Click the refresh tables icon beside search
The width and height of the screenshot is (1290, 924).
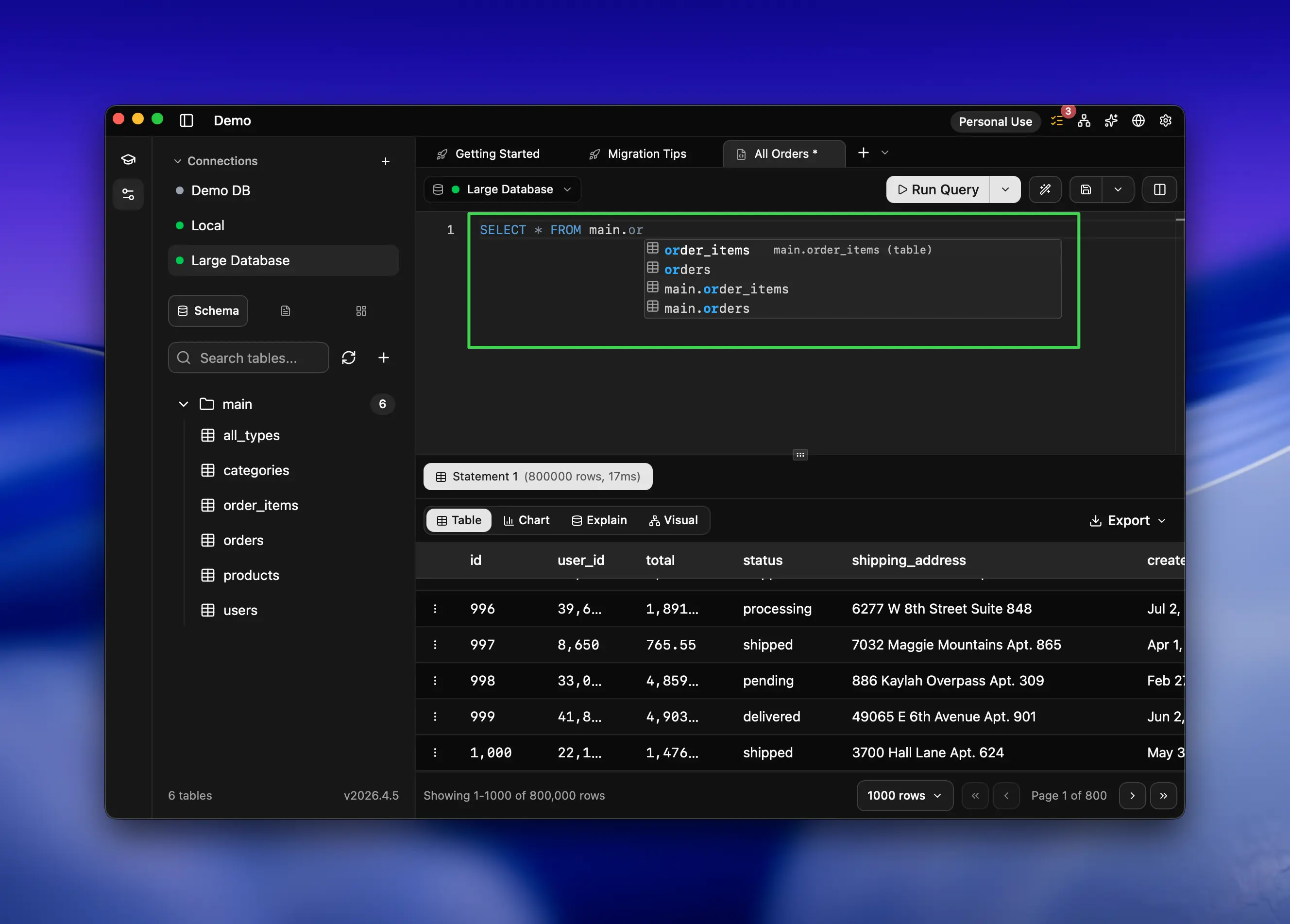point(349,358)
